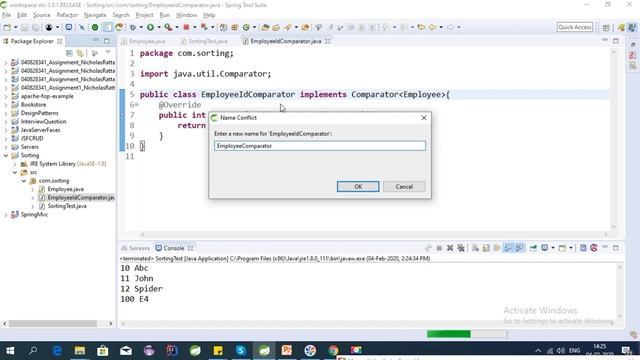
Task: Expand the SpringMvc project node
Action: coord(6,215)
